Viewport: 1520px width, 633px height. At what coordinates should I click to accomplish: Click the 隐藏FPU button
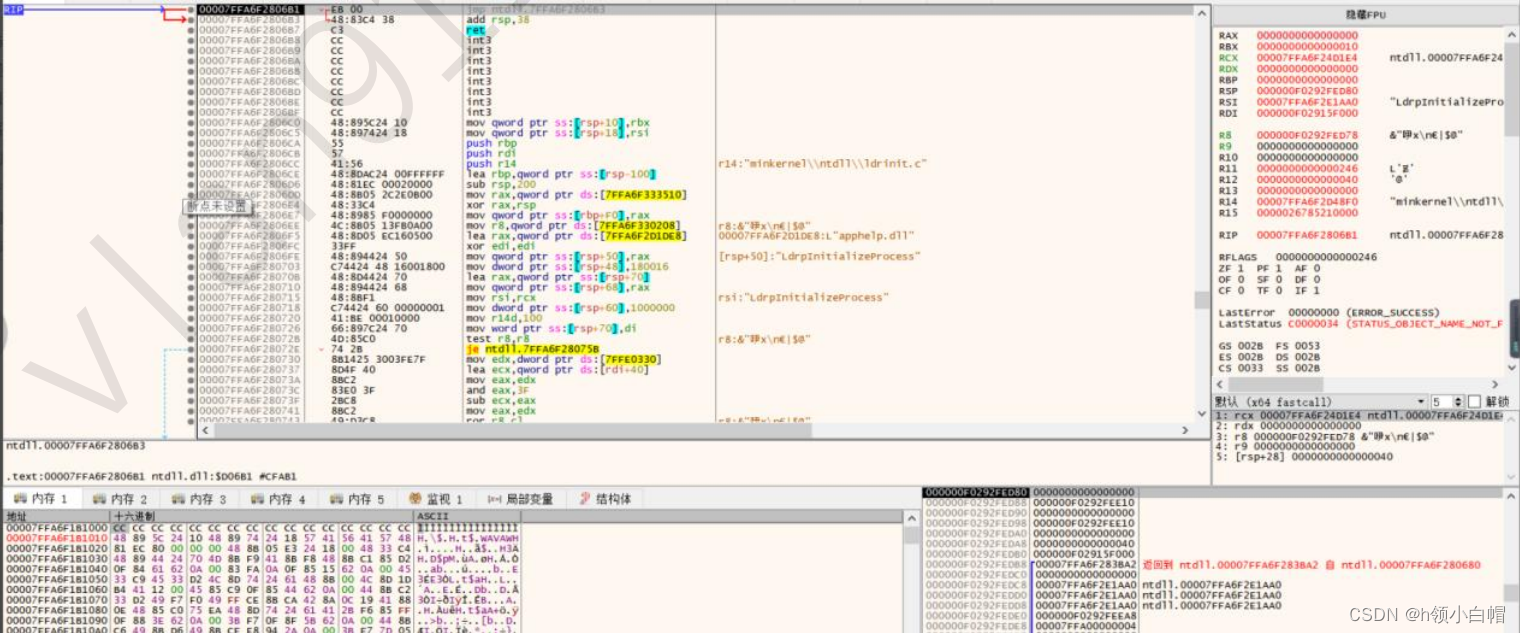tap(1364, 16)
